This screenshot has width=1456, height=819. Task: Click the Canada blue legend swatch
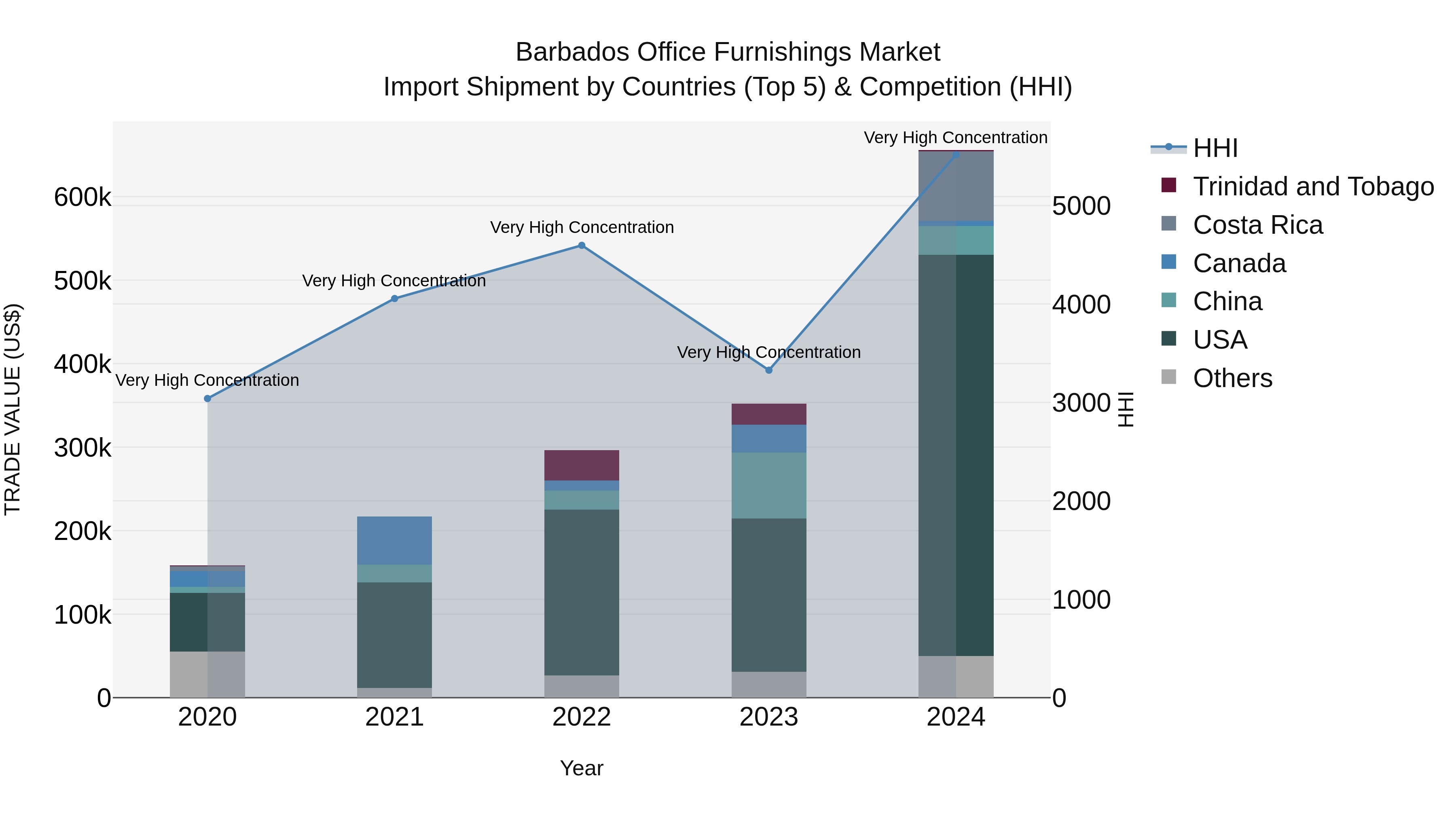[x=1168, y=262]
